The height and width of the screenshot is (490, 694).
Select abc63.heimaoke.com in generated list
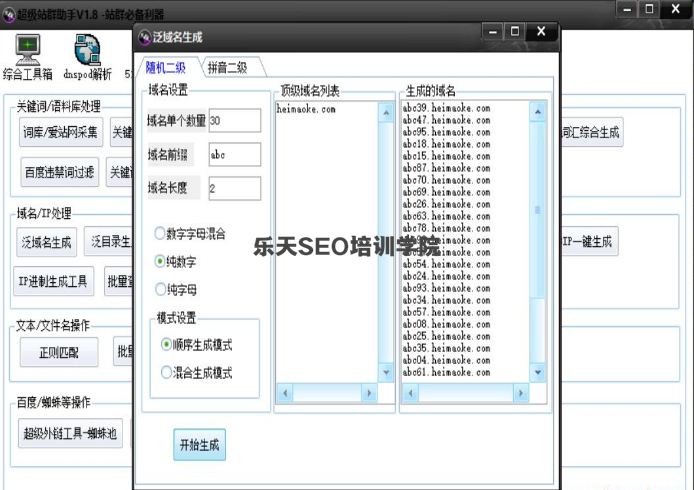point(447,216)
